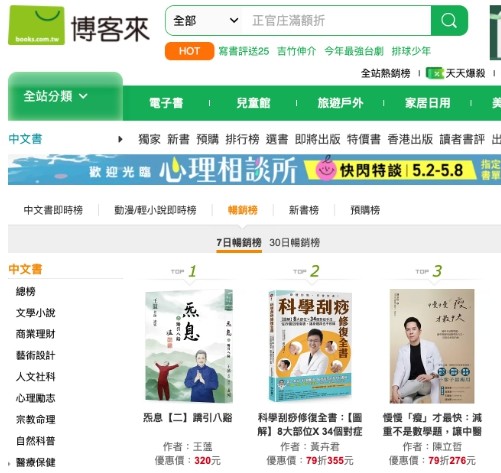Open the TOP 1 炁息 book cover
Screen dimensions: 501x473
[189, 346]
